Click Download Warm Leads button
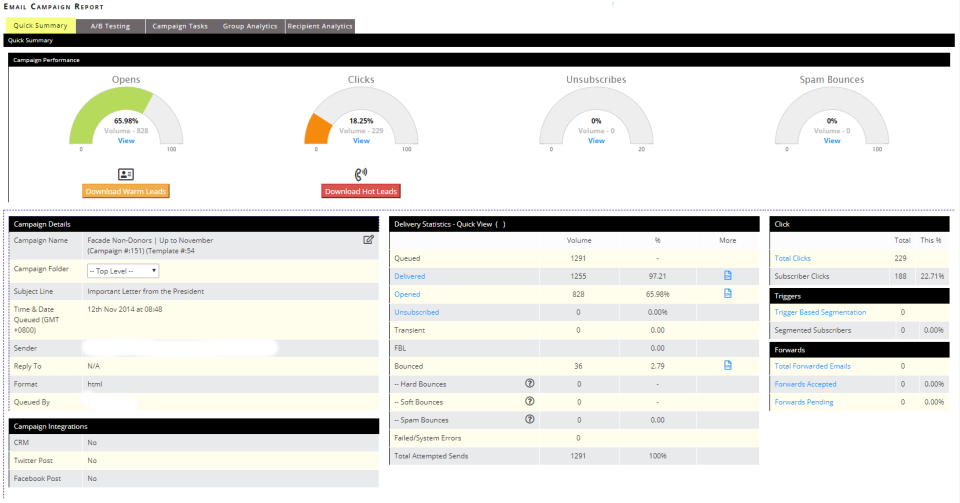 [x=126, y=192]
